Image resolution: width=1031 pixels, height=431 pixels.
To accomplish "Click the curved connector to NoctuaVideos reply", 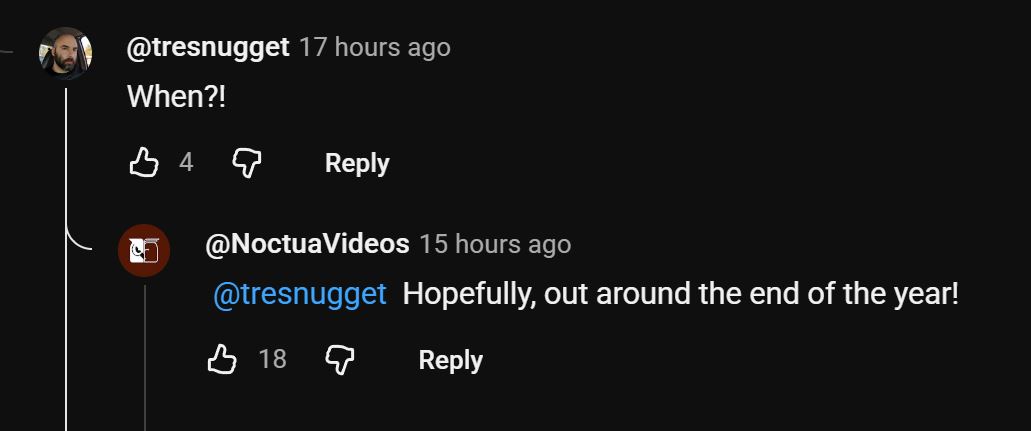I will (x=79, y=237).
